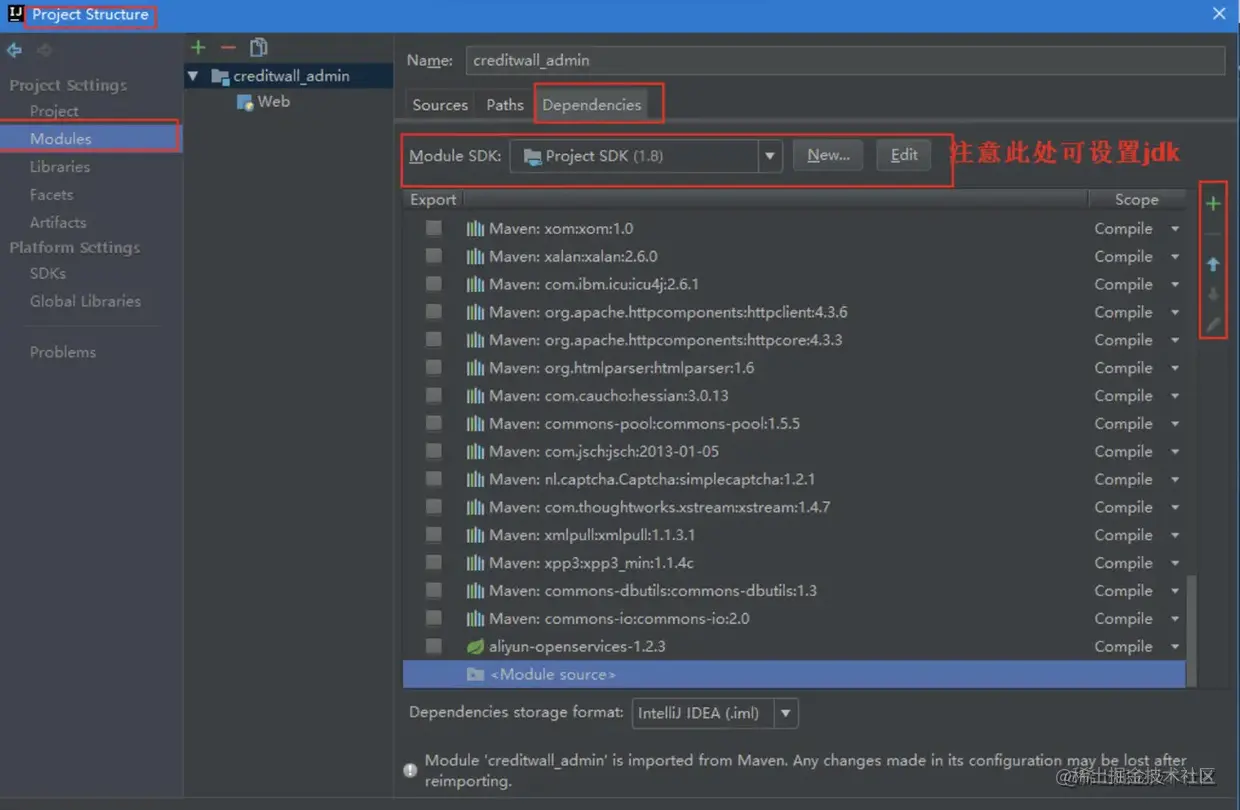Select row Maven: com.caucho:hessian:3.0.13
The image size is (1240, 810).
[794, 396]
